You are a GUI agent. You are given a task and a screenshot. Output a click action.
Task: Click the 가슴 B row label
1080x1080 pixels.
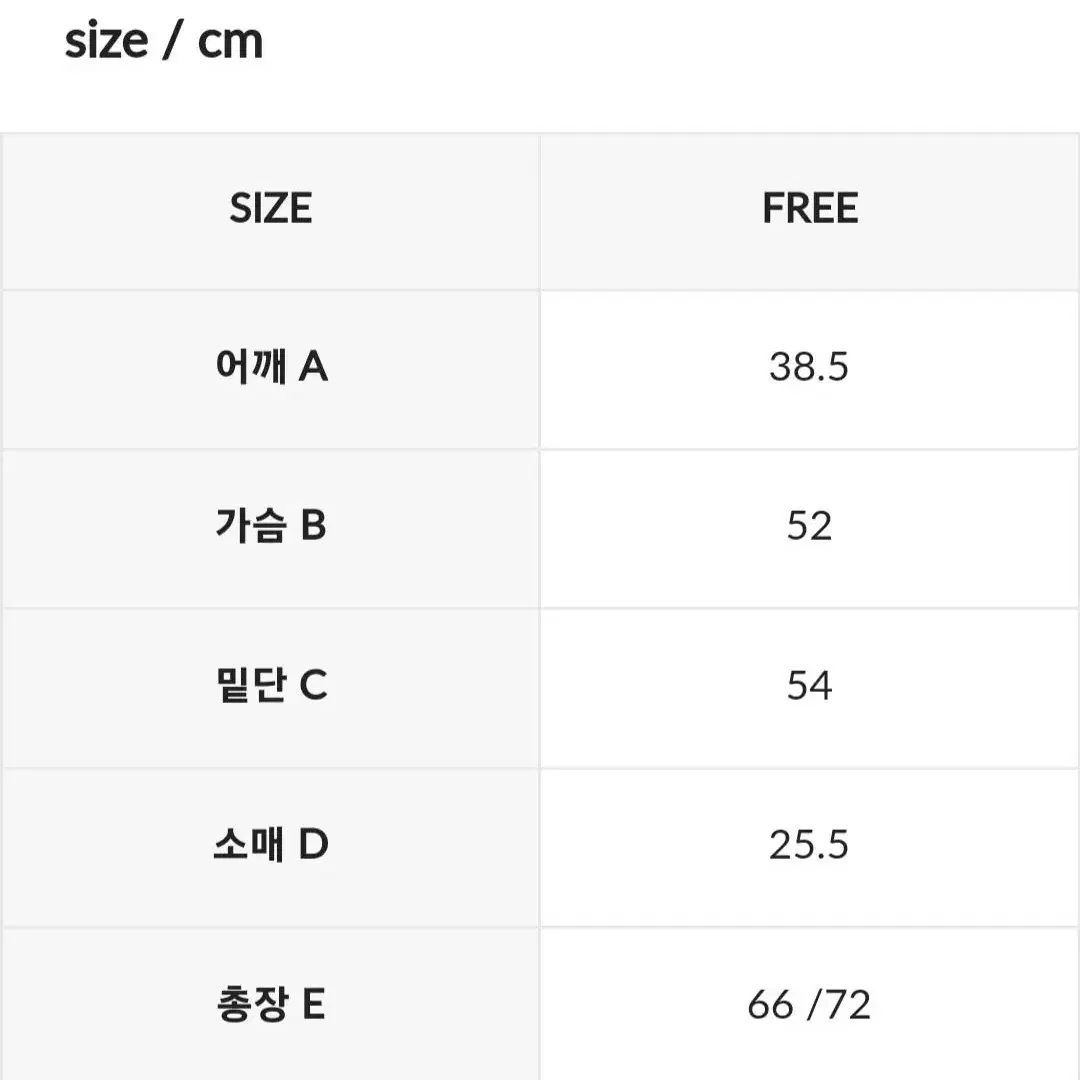[x=271, y=525]
